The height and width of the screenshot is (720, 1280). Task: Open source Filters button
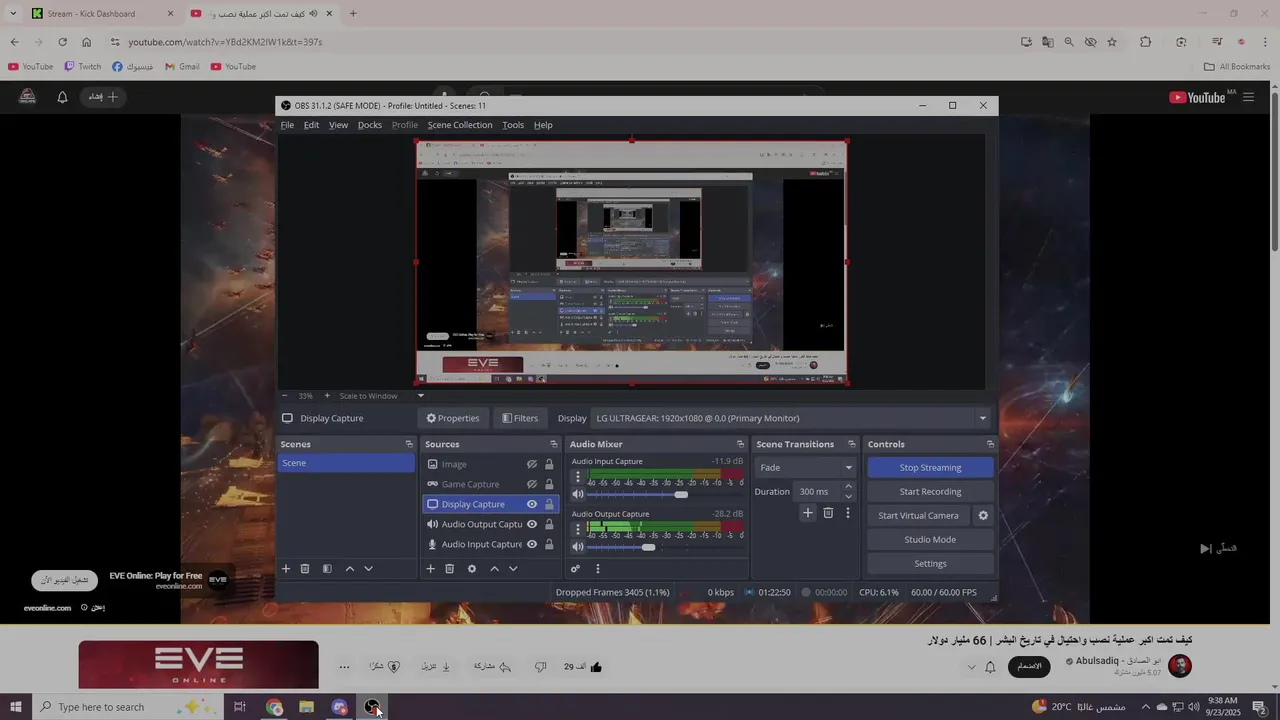click(520, 418)
